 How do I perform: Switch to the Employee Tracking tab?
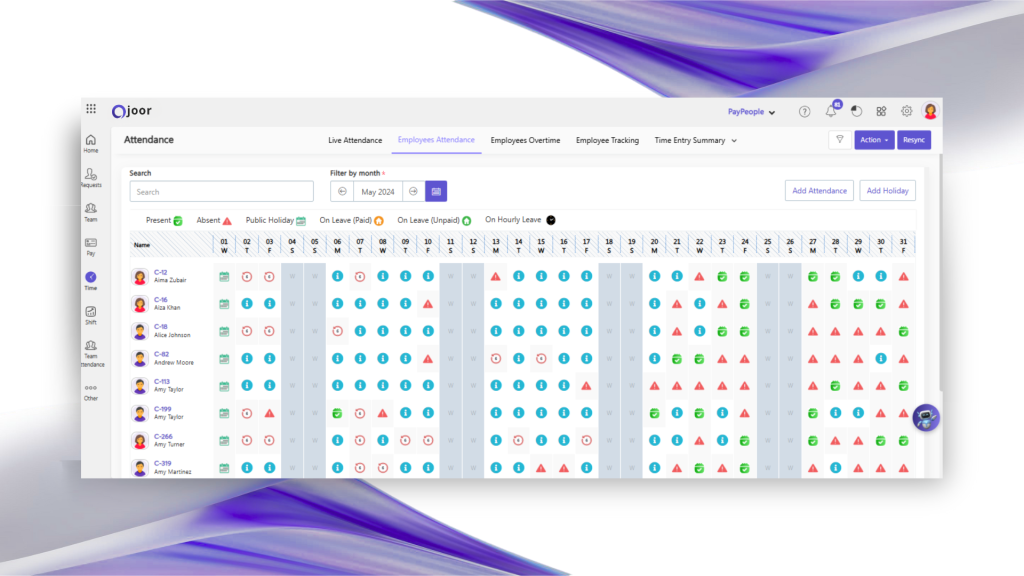click(x=607, y=141)
